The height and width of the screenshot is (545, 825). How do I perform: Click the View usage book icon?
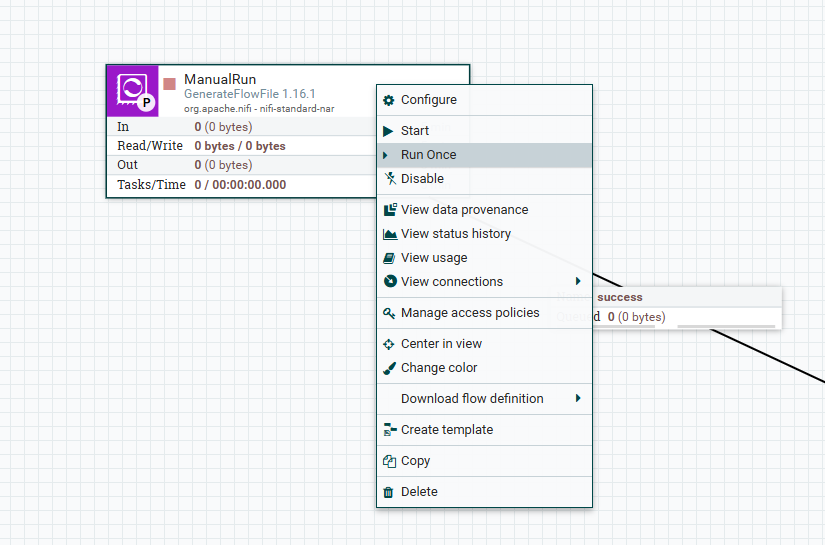pos(389,258)
